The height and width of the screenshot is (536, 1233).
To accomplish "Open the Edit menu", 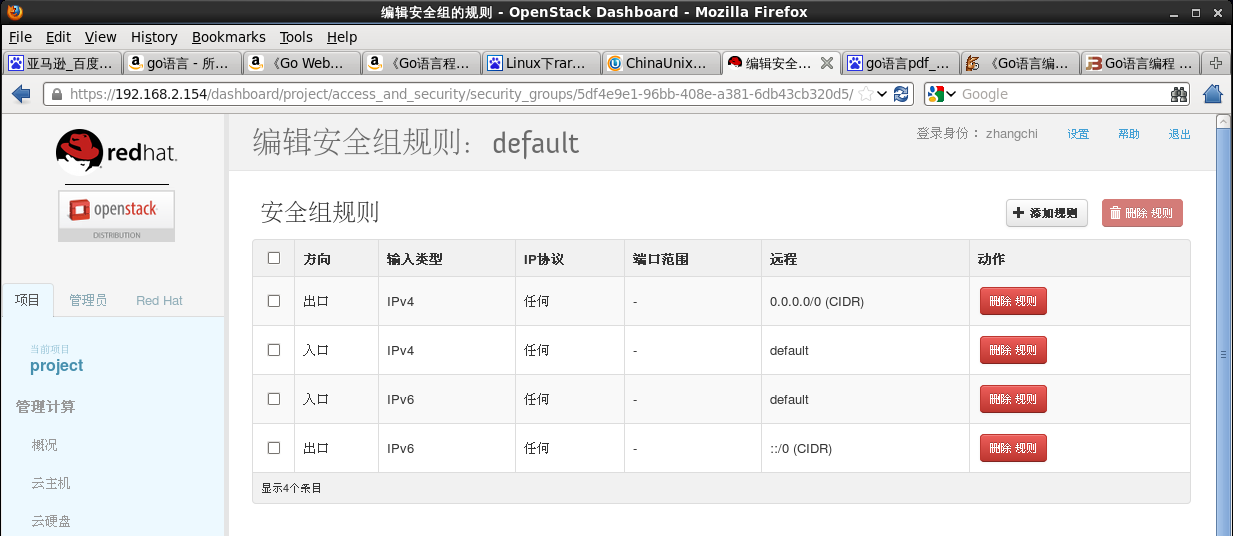I will (58, 37).
